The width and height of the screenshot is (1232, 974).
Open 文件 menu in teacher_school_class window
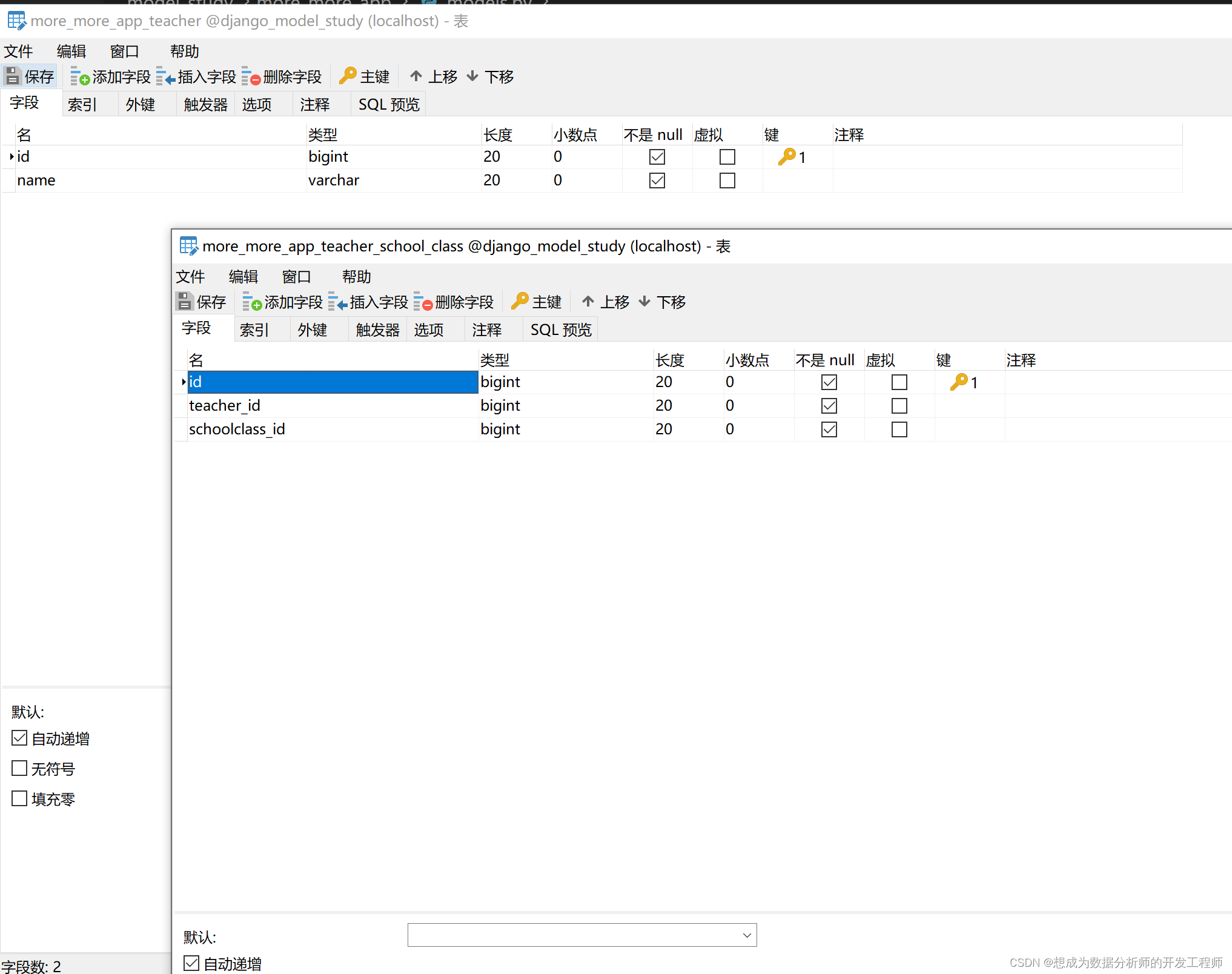click(191, 277)
